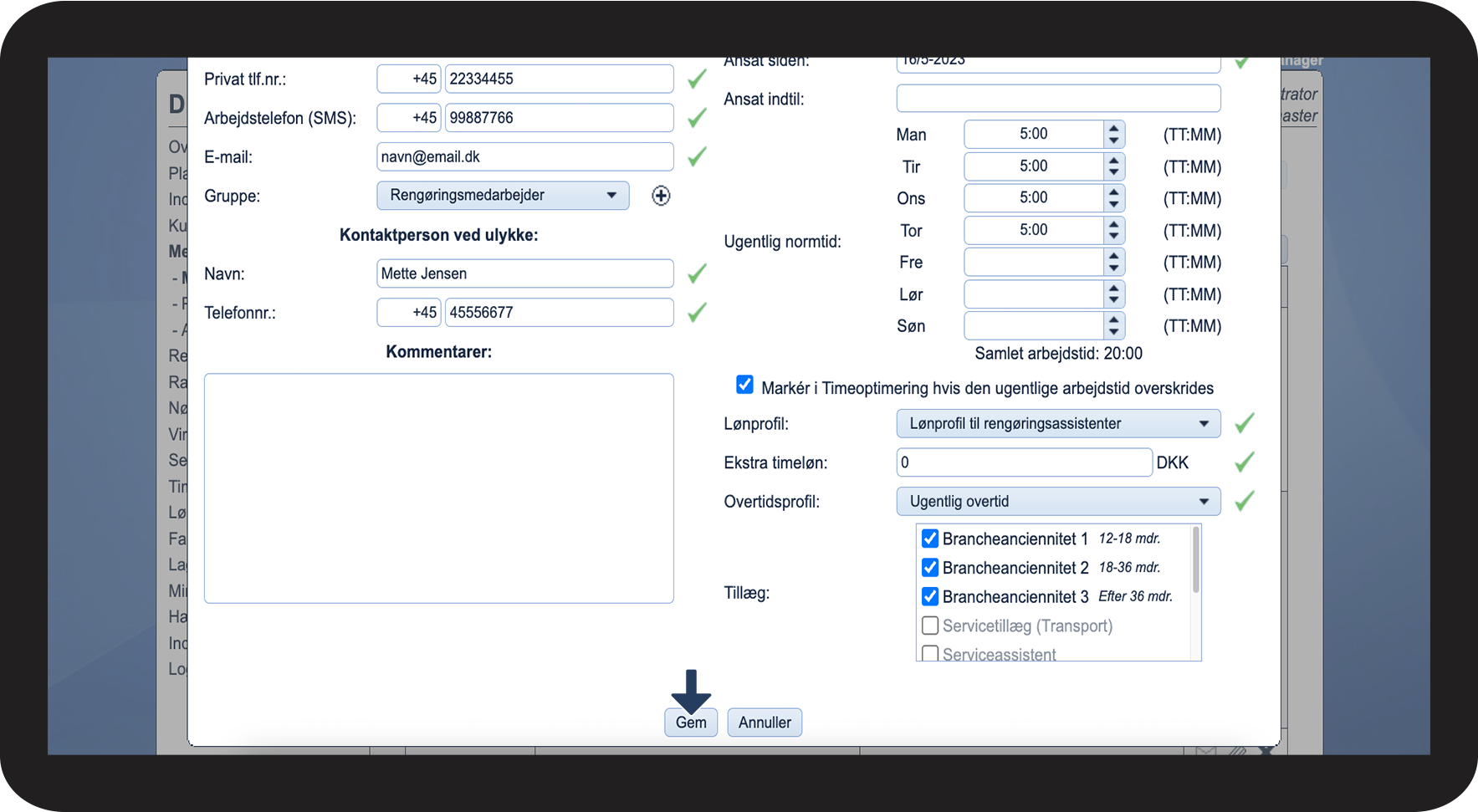This screenshot has width=1478, height=812.
Task: Uncheck Brancheanciennitet 2 supplement
Action: (930, 568)
